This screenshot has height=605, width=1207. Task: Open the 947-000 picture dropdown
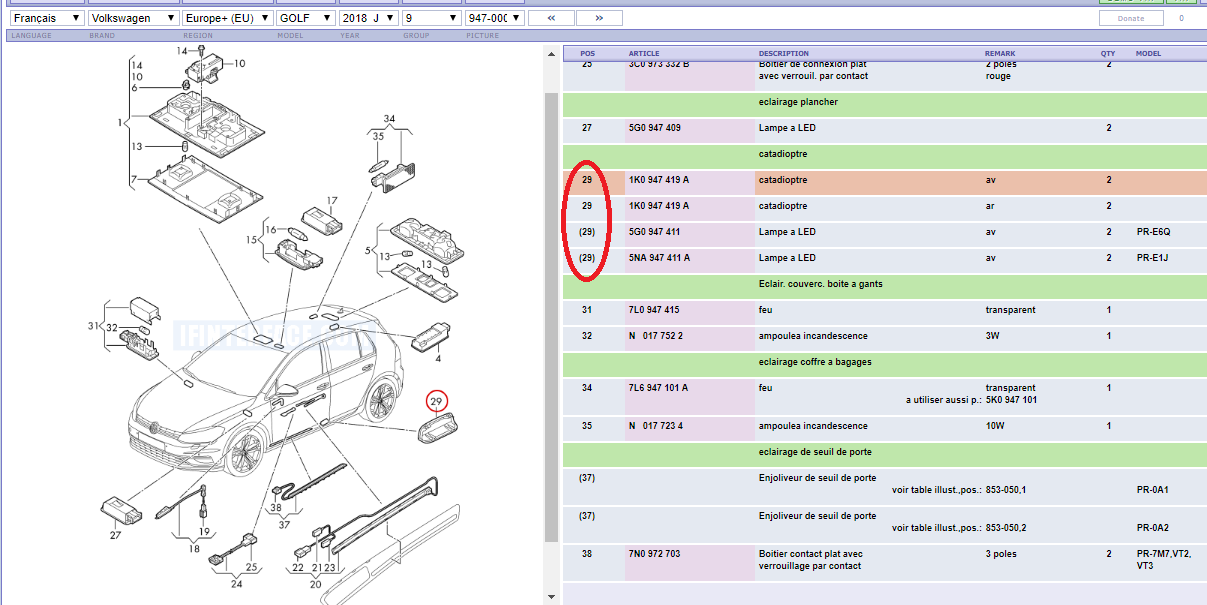pos(495,18)
